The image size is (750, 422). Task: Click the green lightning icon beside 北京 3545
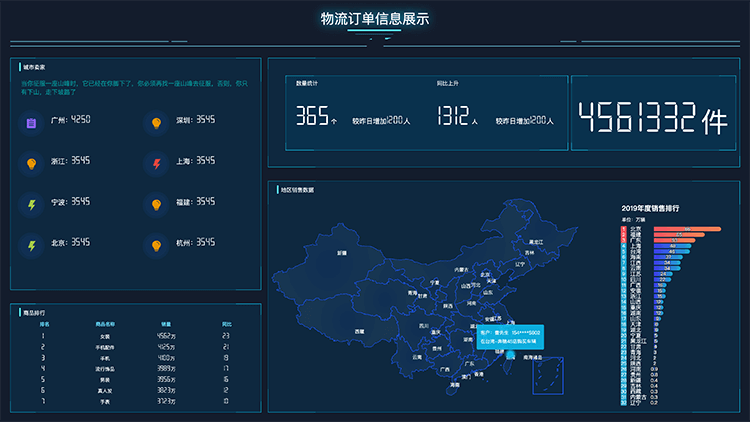(x=31, y=246)
